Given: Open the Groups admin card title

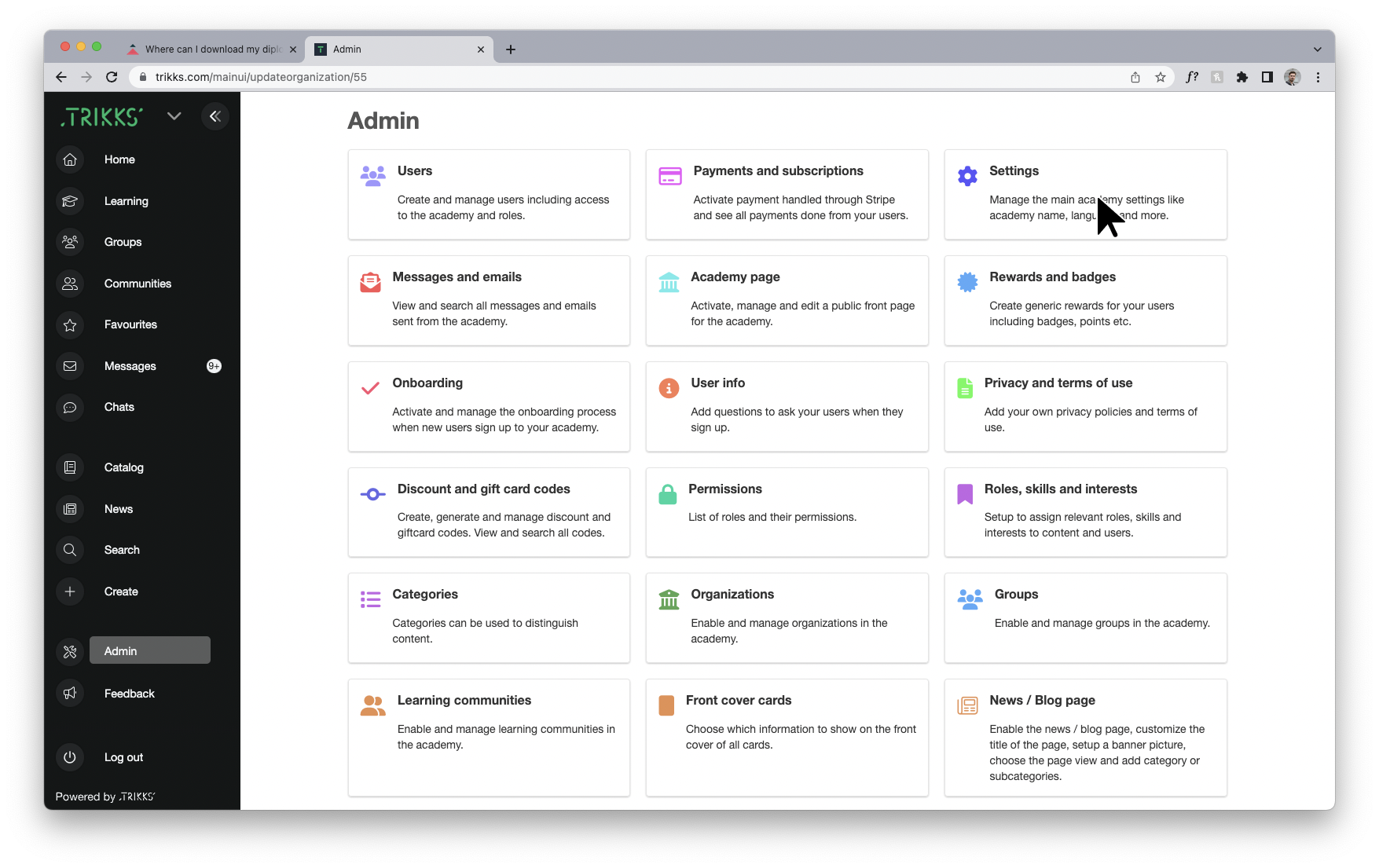Looking at the screenshot, I should click(x=1016, y=594).
